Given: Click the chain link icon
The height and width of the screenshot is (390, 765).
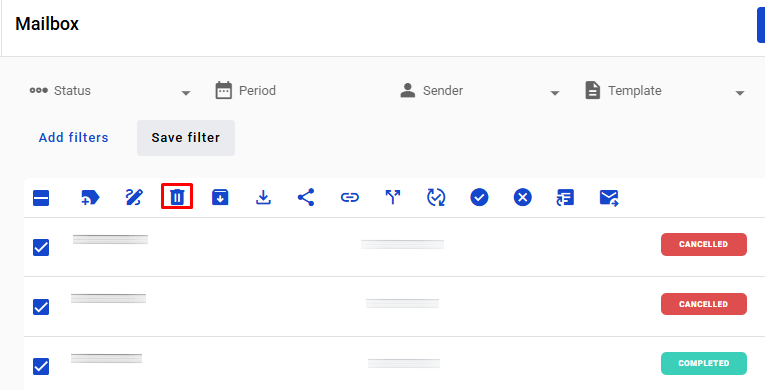Looking at the screenshot, I should [x=349, y=197].
